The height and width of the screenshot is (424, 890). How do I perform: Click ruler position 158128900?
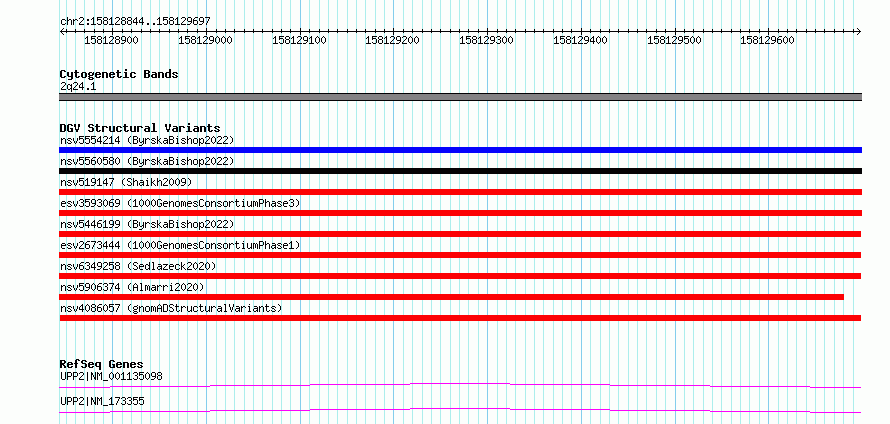112,40
